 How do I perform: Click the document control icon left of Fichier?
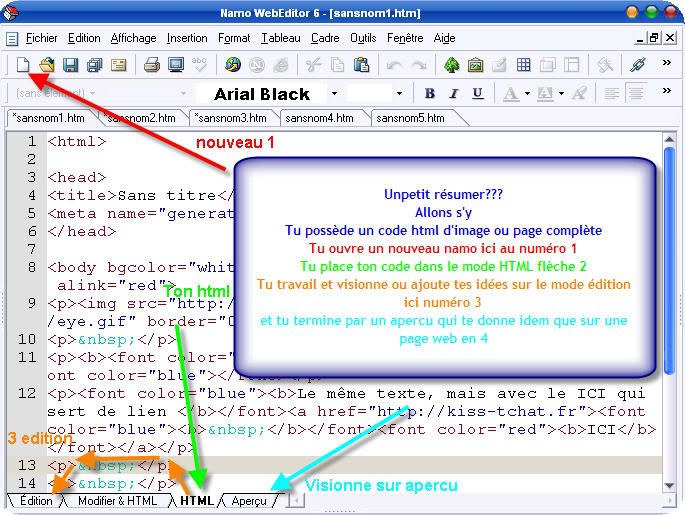(x=12, y=39)
